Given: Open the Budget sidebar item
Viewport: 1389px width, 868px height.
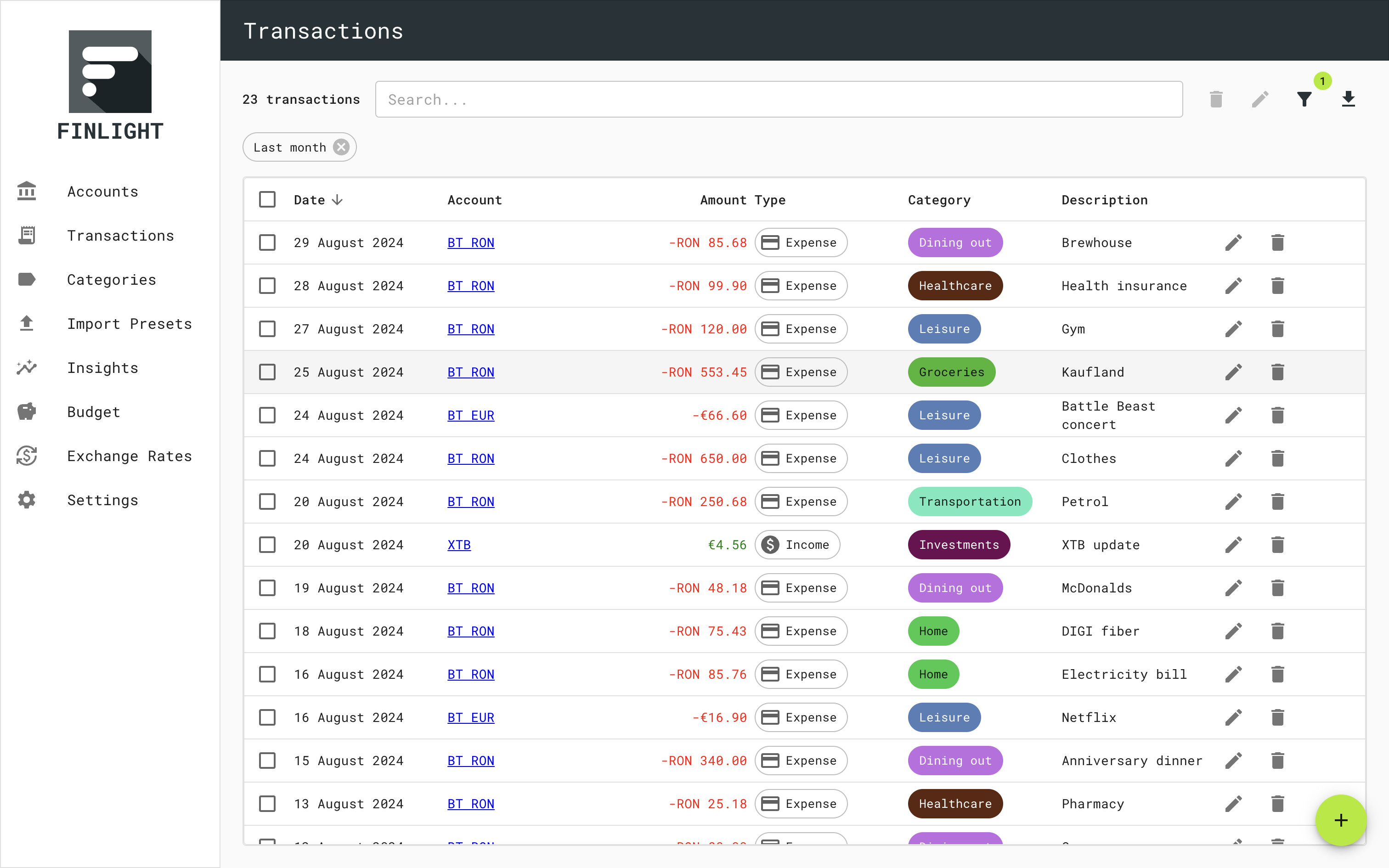Looking at the screenshot, I should point(94,412).
